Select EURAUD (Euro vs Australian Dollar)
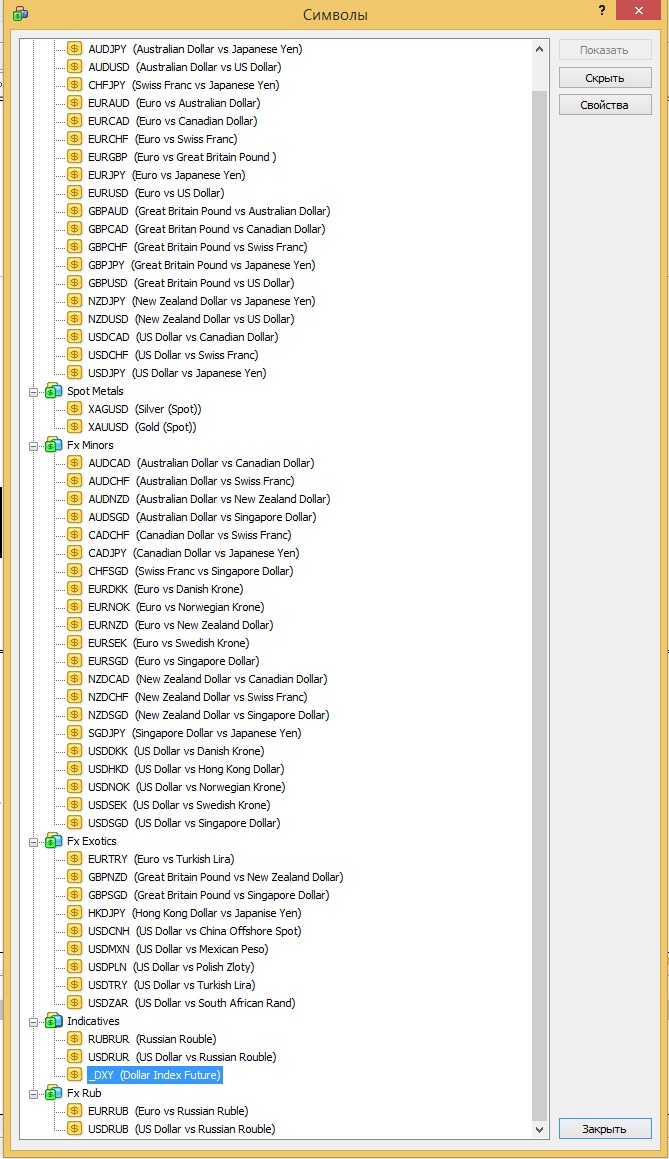The image size is (669, 1159). click(174, 103)
